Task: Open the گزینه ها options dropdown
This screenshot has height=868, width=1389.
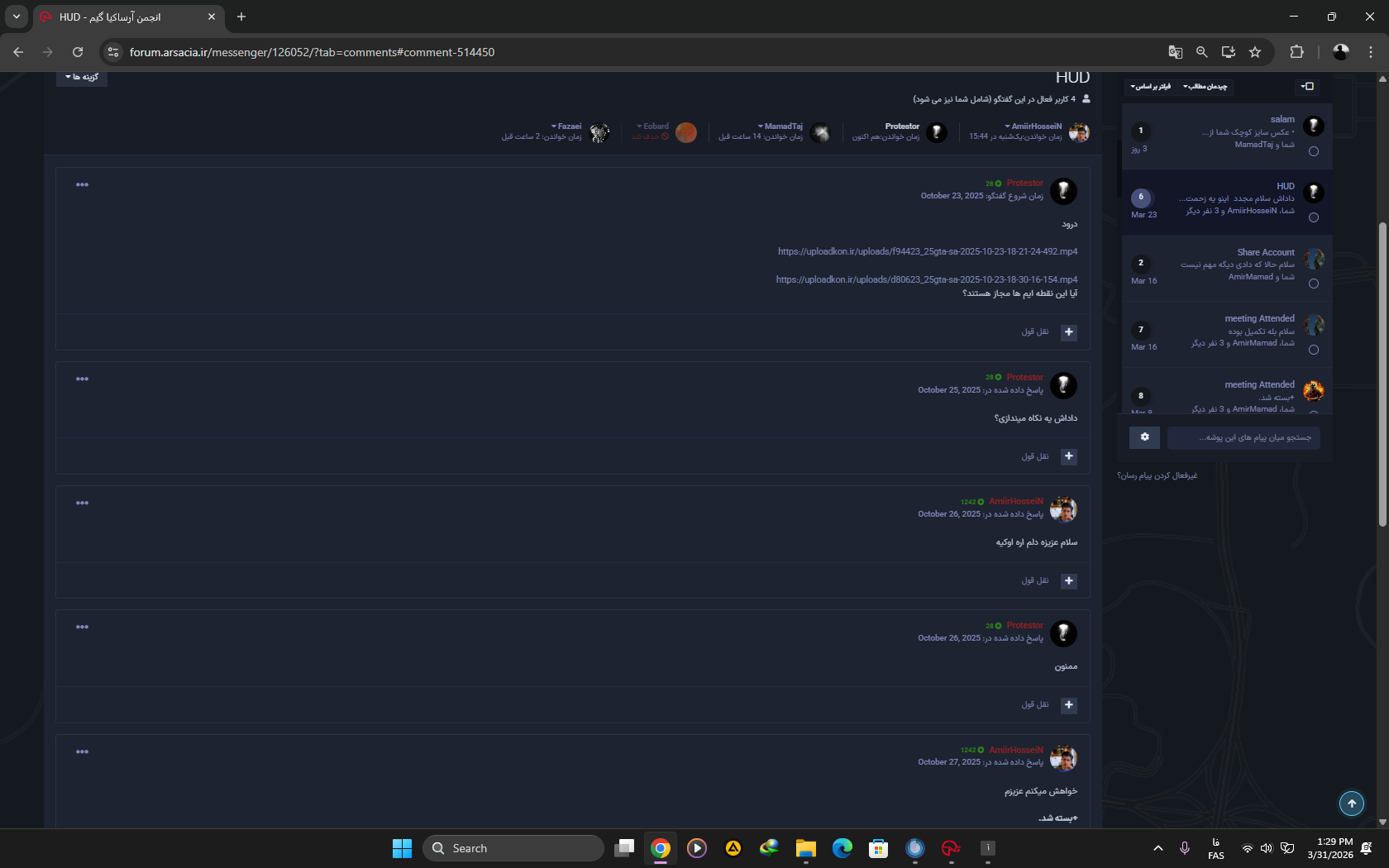Action: [82, 77]
